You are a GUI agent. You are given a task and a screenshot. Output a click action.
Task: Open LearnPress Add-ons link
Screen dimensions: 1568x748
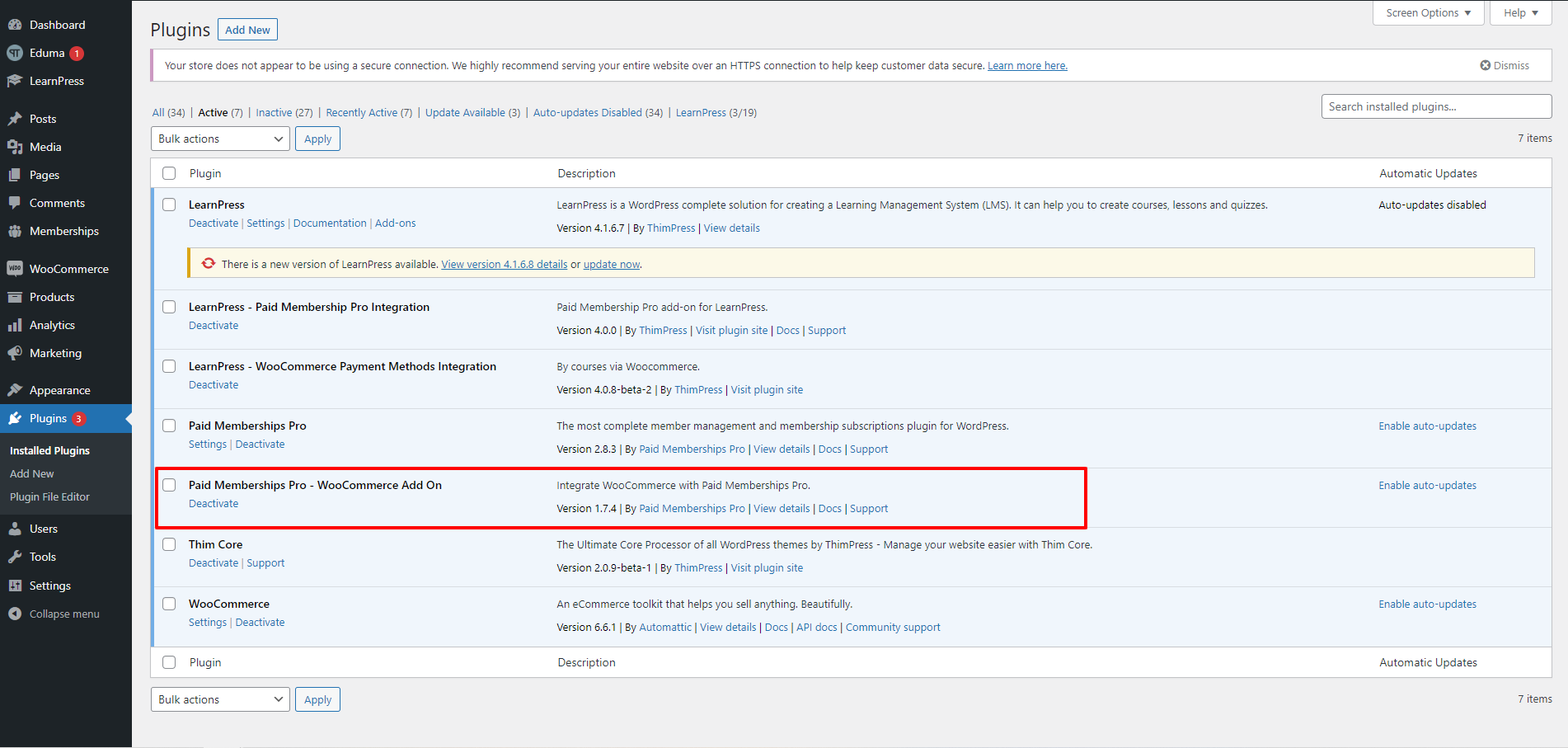pos(396,223)
